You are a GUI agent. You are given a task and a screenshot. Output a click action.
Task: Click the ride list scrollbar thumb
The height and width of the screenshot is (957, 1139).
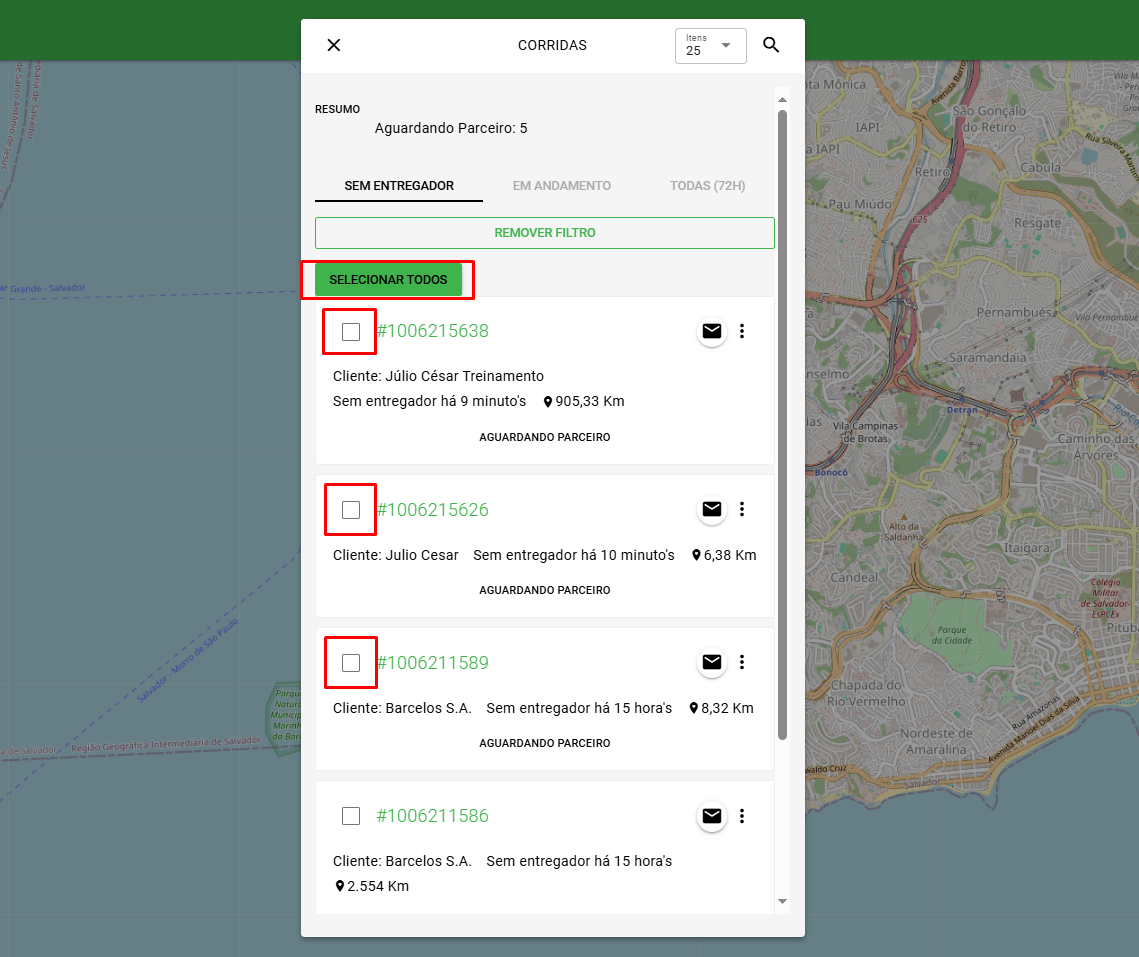(x=782, y=425)
